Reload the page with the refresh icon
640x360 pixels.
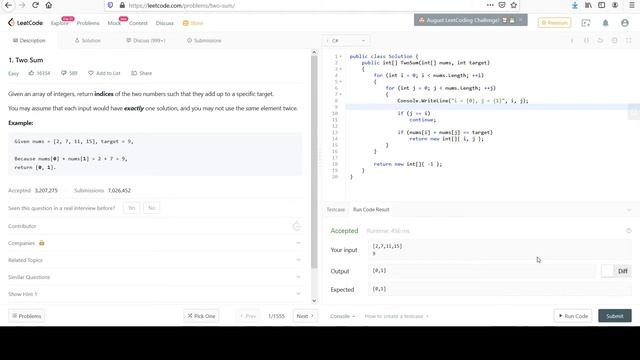36,5
